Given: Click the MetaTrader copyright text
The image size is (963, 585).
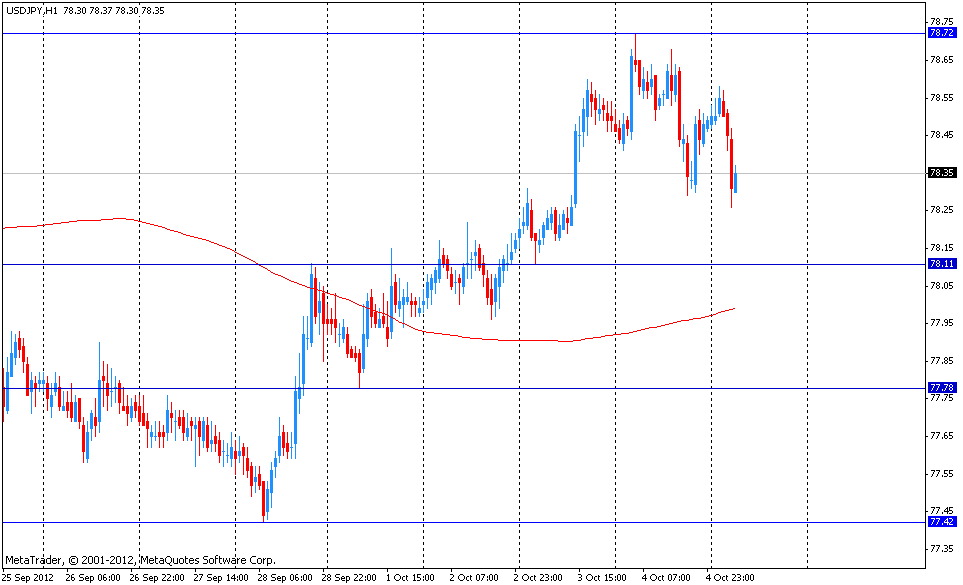Looking at the screenshot, I should tap(140, 560).
